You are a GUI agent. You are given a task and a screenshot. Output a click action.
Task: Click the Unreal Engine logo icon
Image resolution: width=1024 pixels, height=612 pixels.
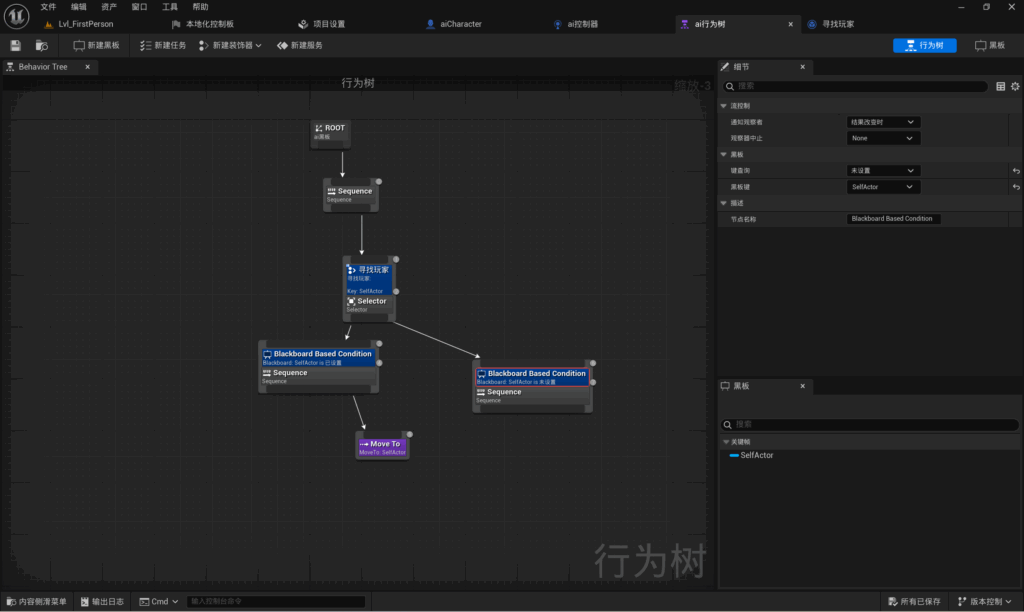pos(16,16)
